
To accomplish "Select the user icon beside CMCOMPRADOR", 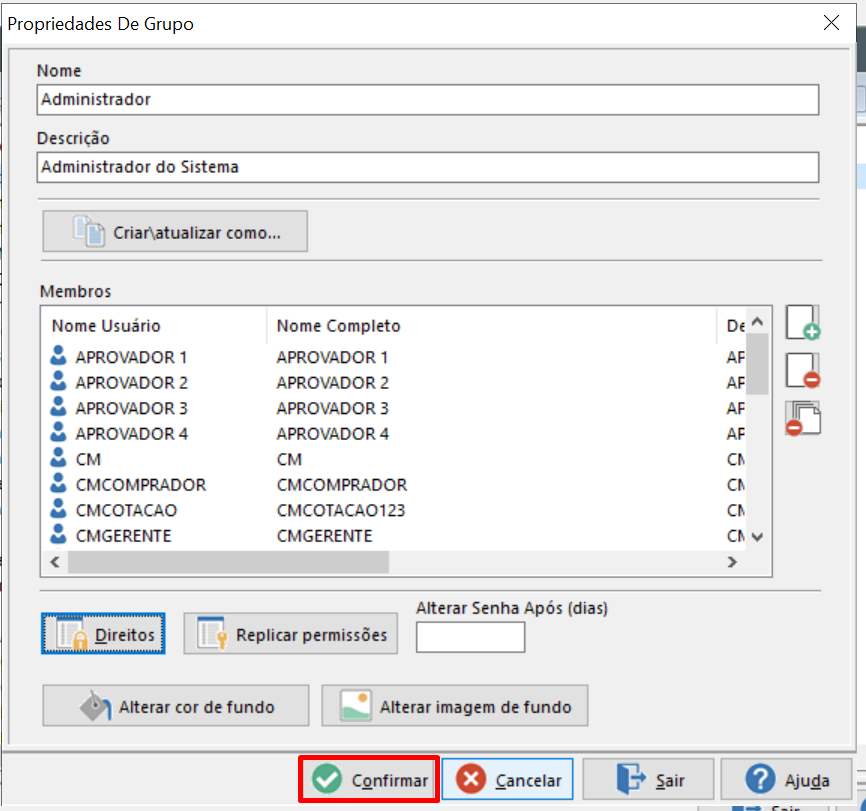I will click(x=58, y=483).
